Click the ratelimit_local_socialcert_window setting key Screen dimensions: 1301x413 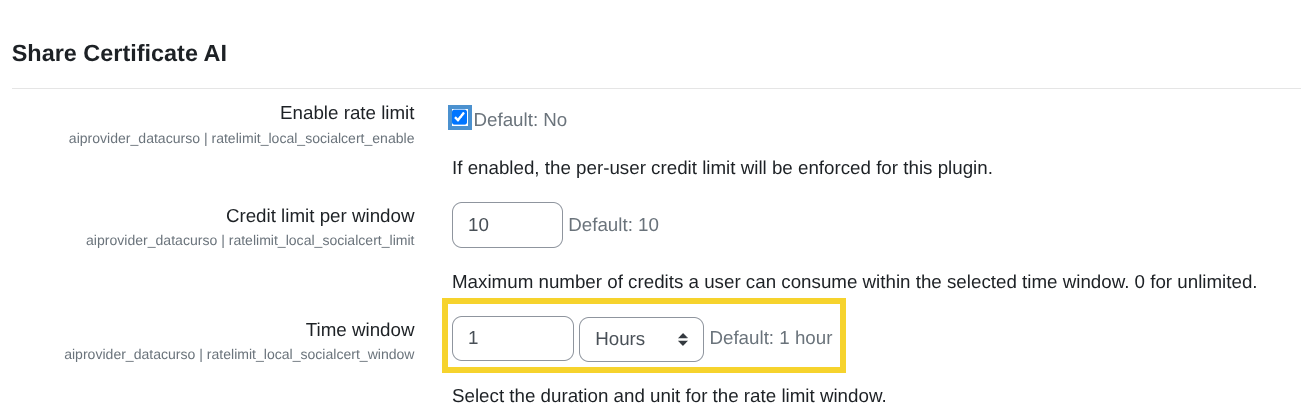310,354
